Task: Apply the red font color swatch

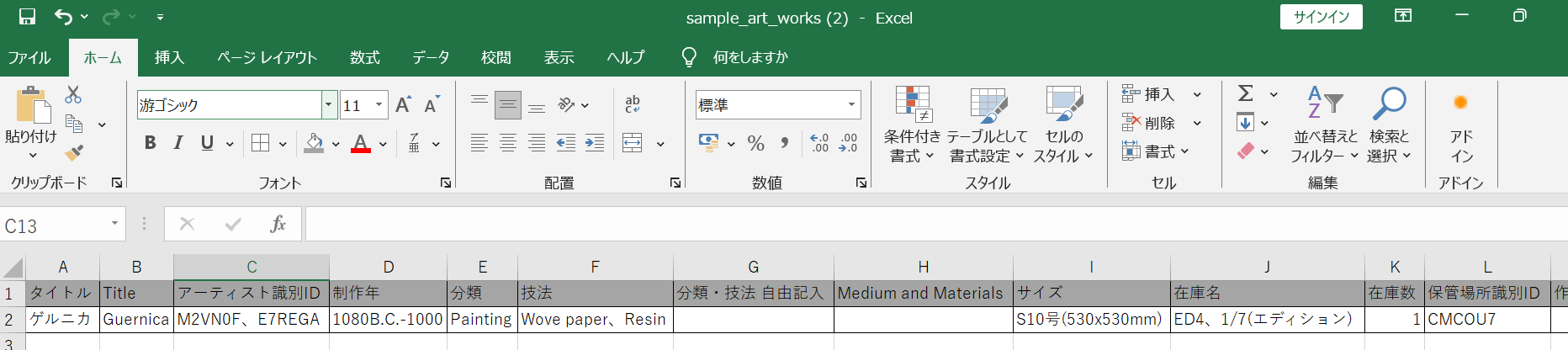Action: (361, 144)
